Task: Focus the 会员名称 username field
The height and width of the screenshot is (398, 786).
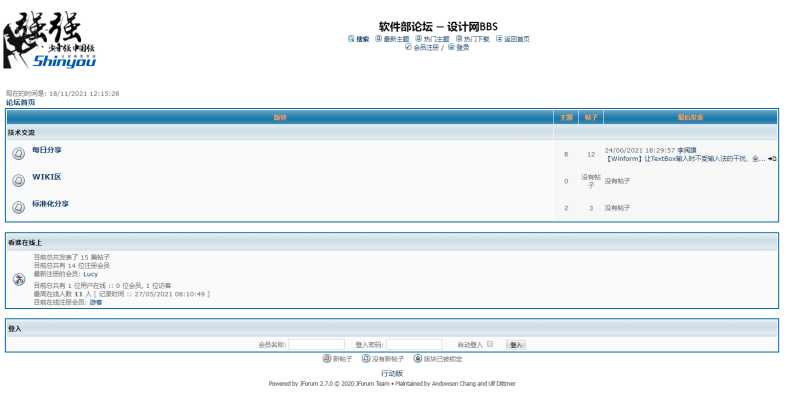Action: (316, 344)
